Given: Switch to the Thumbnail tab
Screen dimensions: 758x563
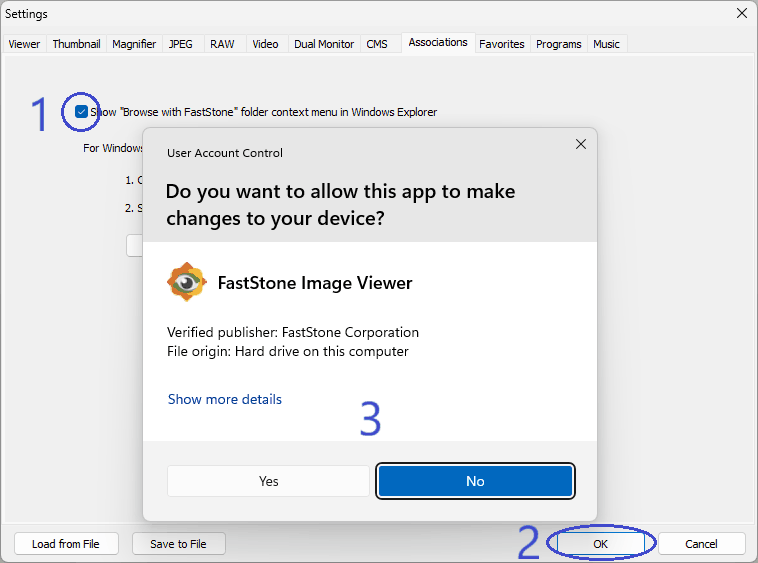Looking at the screenshot, I should [x=76, y=44].
